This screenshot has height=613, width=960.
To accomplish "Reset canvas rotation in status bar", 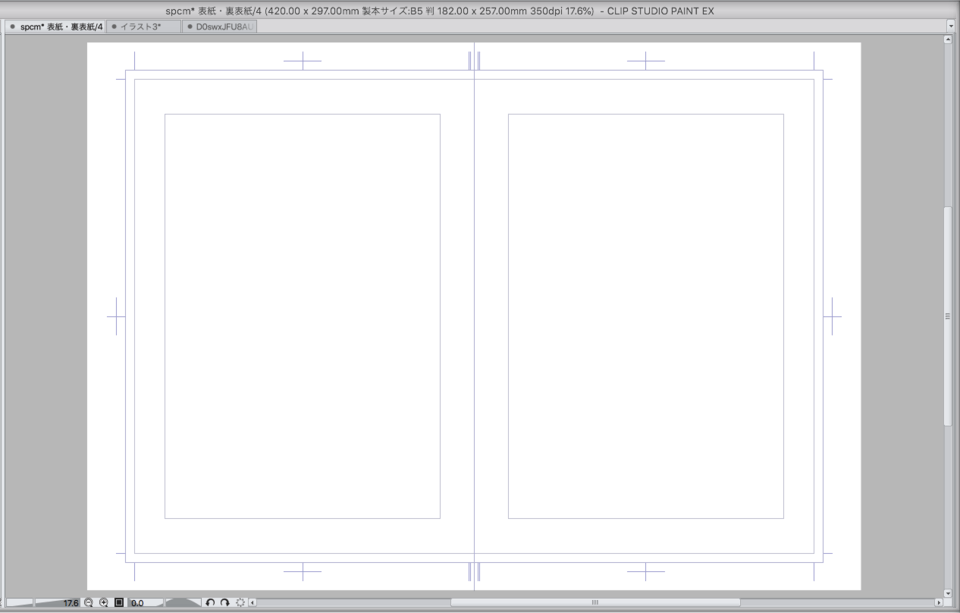I will pos(240,603).
